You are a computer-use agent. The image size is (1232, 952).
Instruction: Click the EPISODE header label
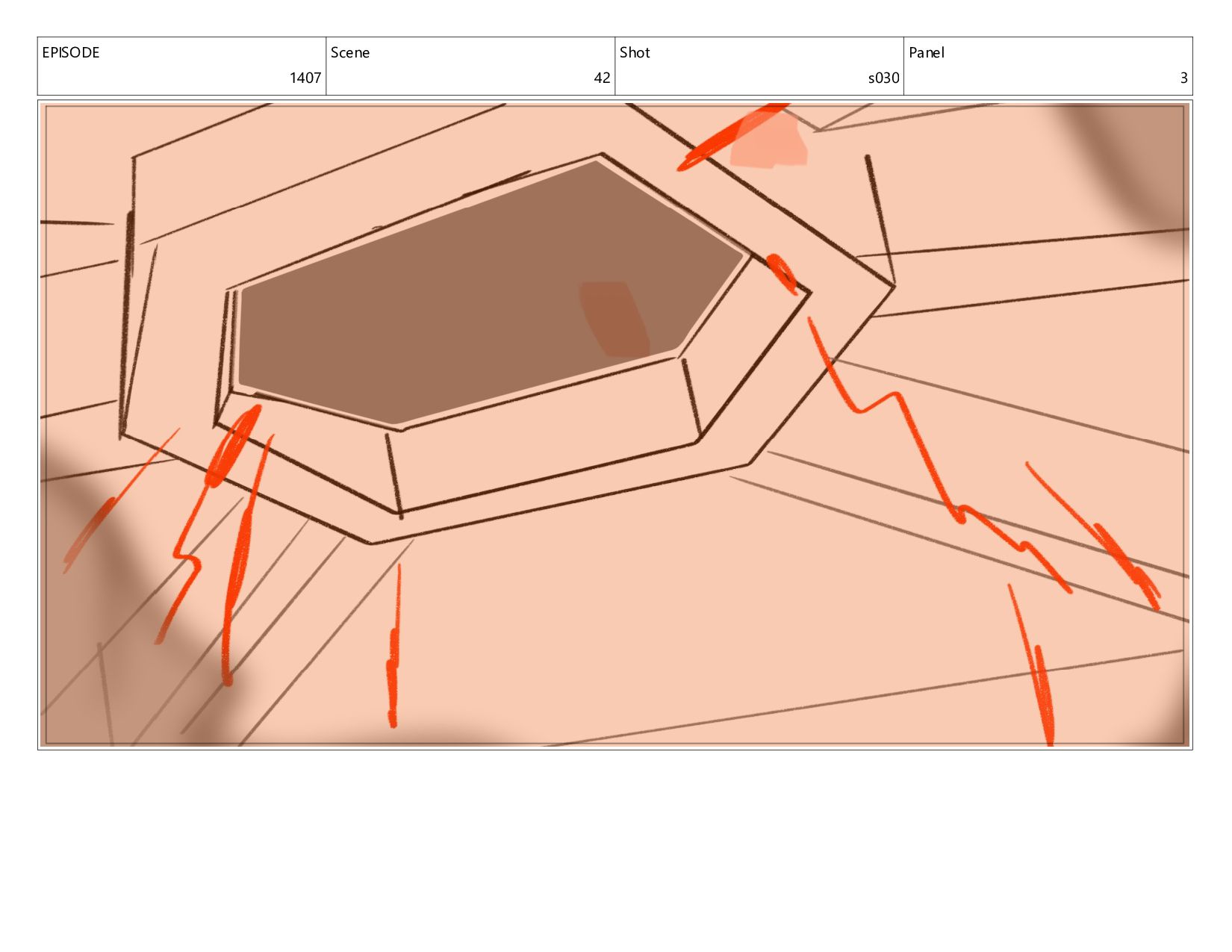tap(70, 53)
